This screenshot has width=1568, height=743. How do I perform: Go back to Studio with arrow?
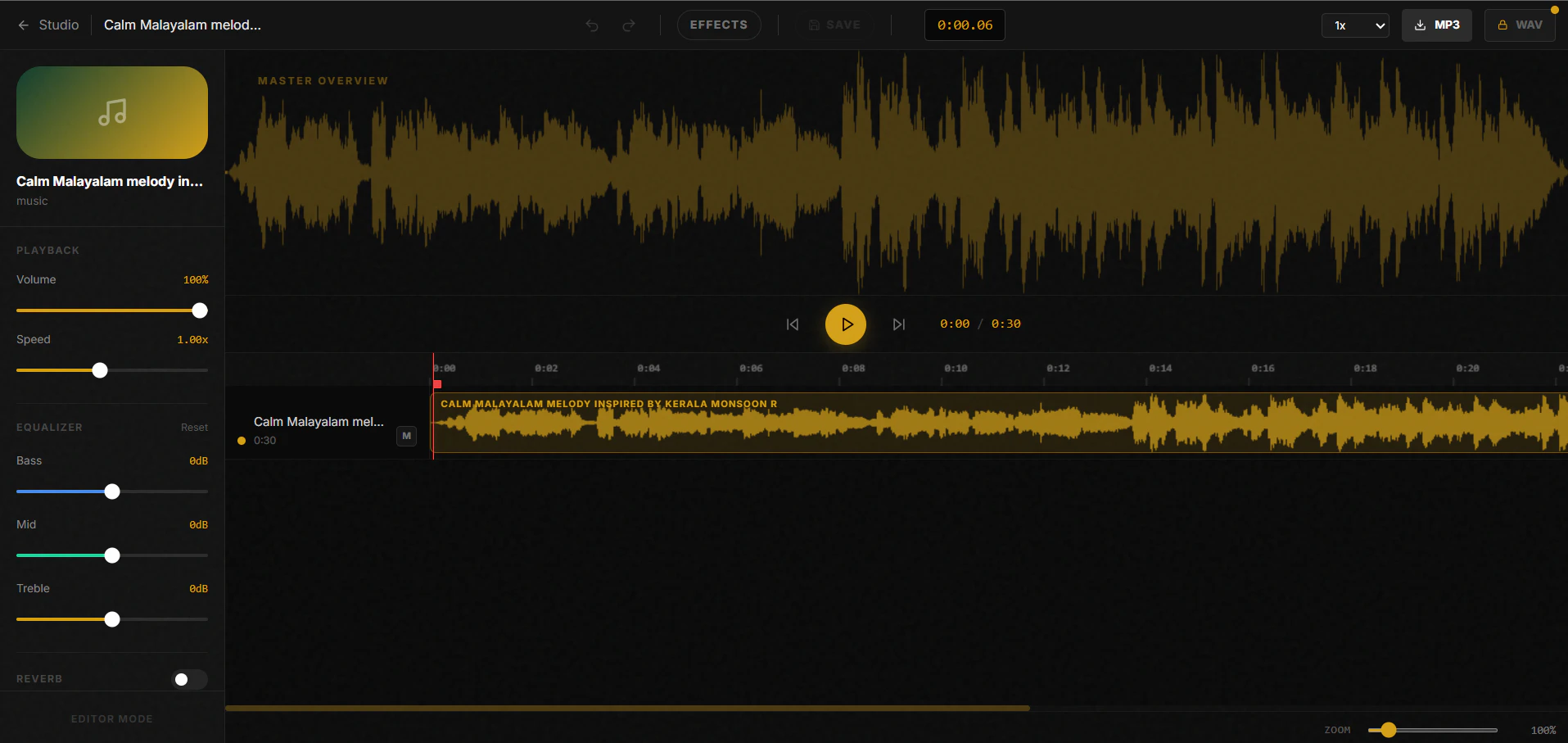point(48,25)
